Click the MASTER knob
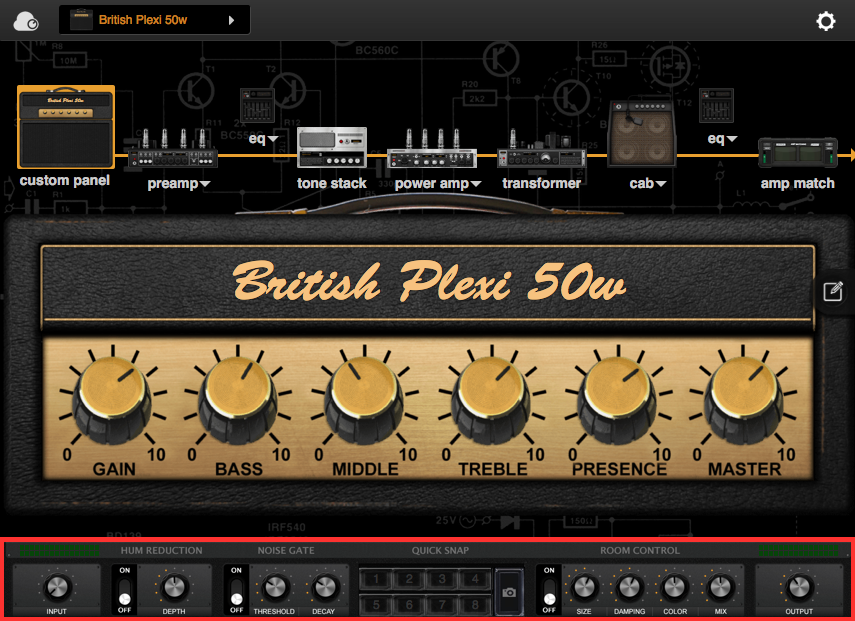The height and width of the screenshot is (621, 855). (x=744, y=400)
